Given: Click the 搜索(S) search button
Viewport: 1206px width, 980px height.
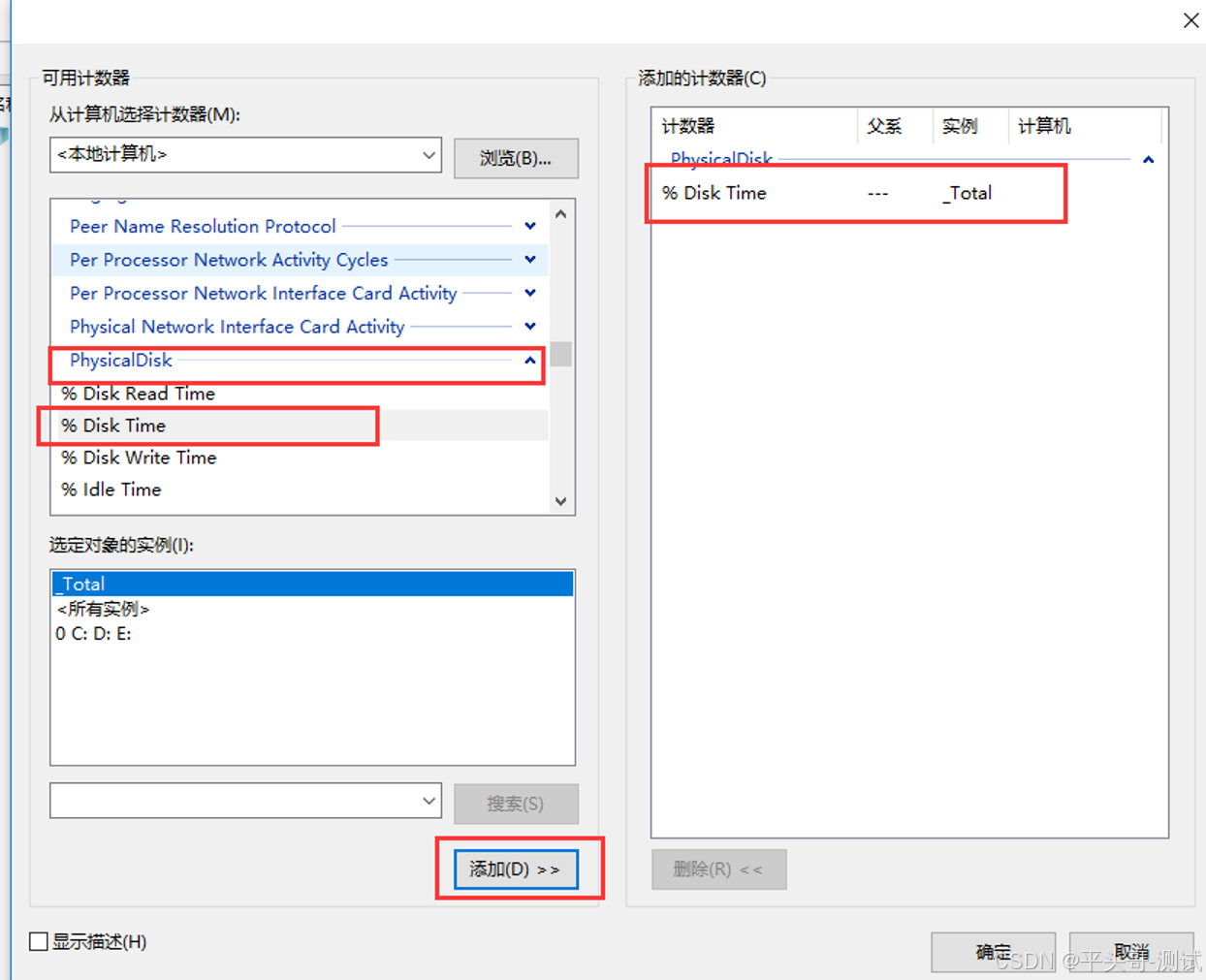Looking at the screenshot, I should 516,804.
